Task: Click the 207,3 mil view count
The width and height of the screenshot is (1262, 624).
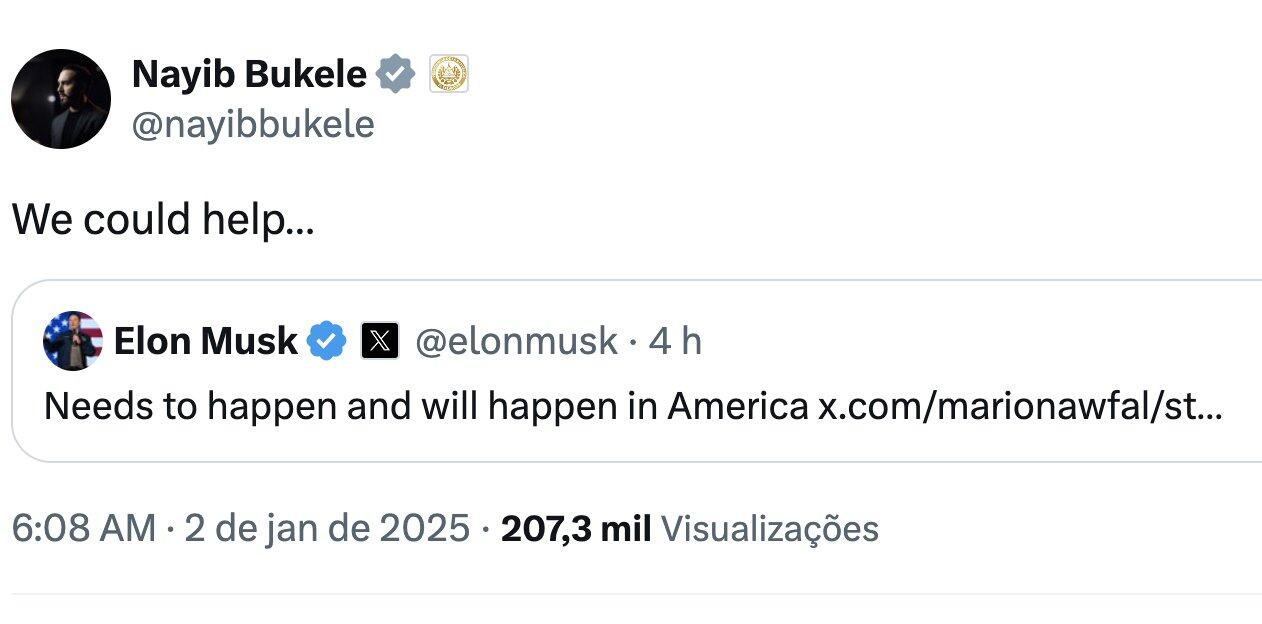Action: (x=576, y=528)
